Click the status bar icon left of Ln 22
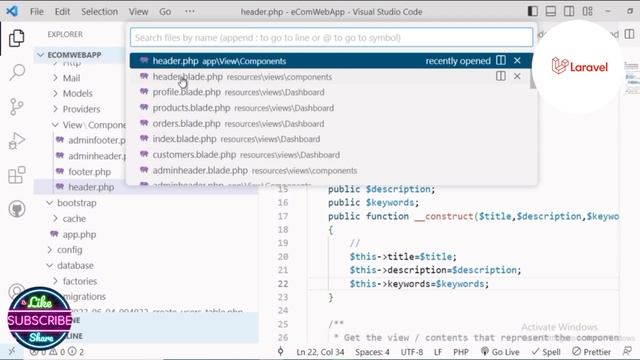This screenshot has width=640, height=360. 280,351
